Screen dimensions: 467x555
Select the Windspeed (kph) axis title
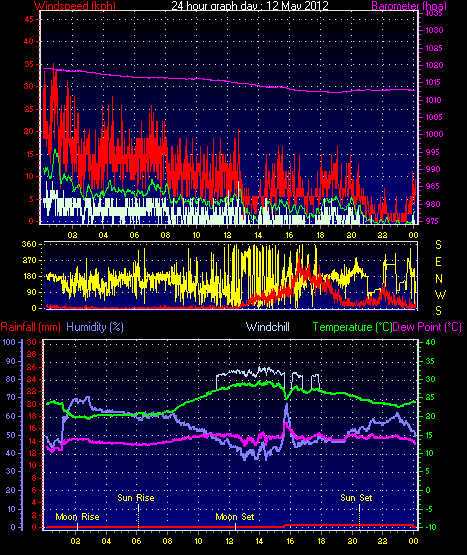click(75, 6)
